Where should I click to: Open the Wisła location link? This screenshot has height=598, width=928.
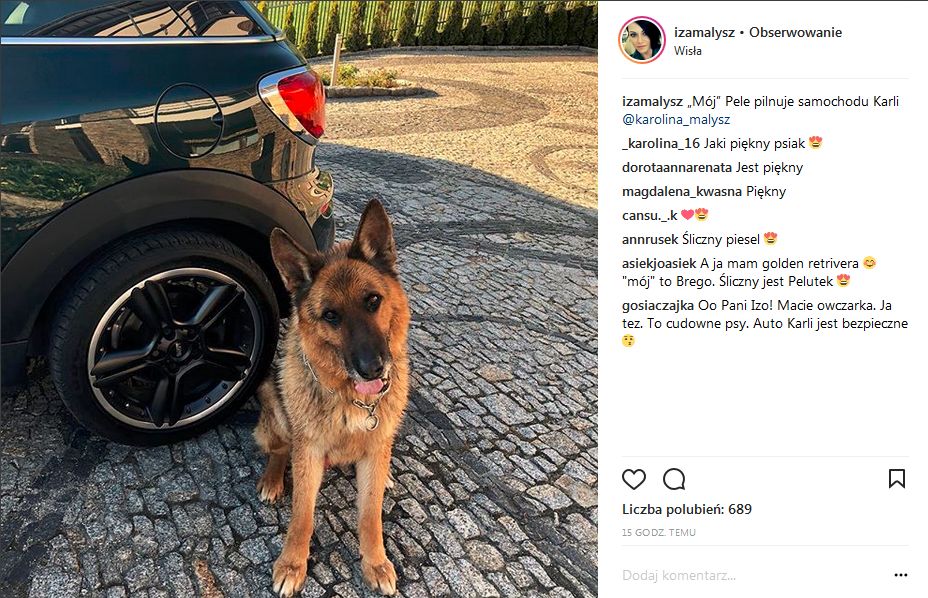(688, 51)
